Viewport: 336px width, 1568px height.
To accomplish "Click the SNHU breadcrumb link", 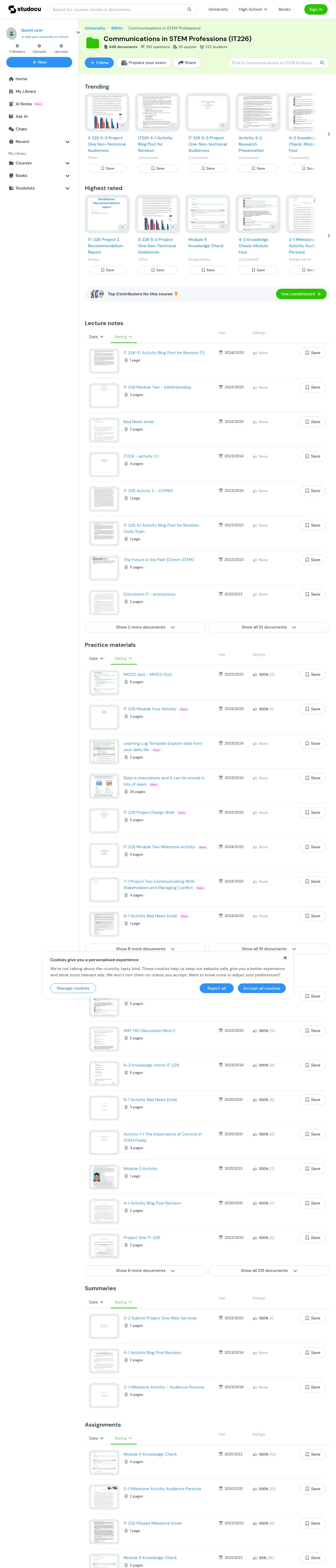I will 116,28.
